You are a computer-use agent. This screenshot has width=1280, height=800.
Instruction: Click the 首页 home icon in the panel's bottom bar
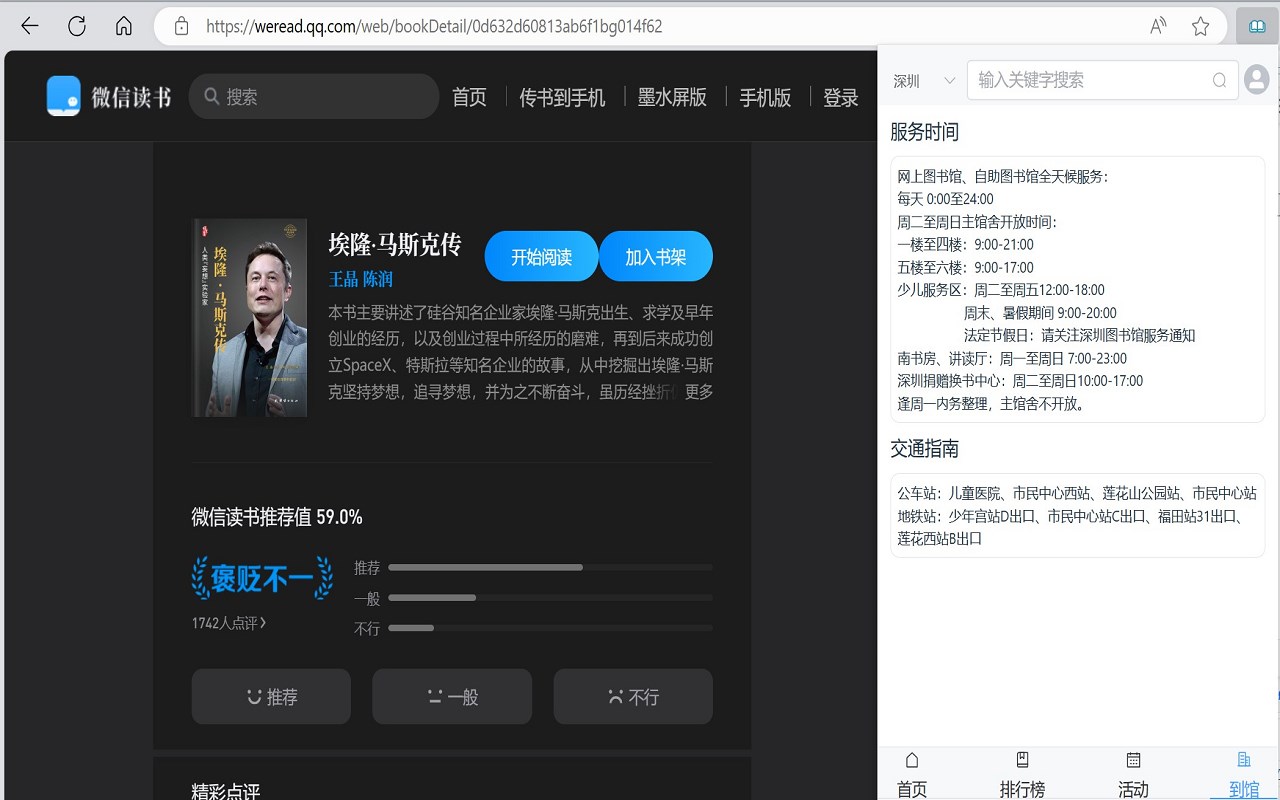click(911, 760)
